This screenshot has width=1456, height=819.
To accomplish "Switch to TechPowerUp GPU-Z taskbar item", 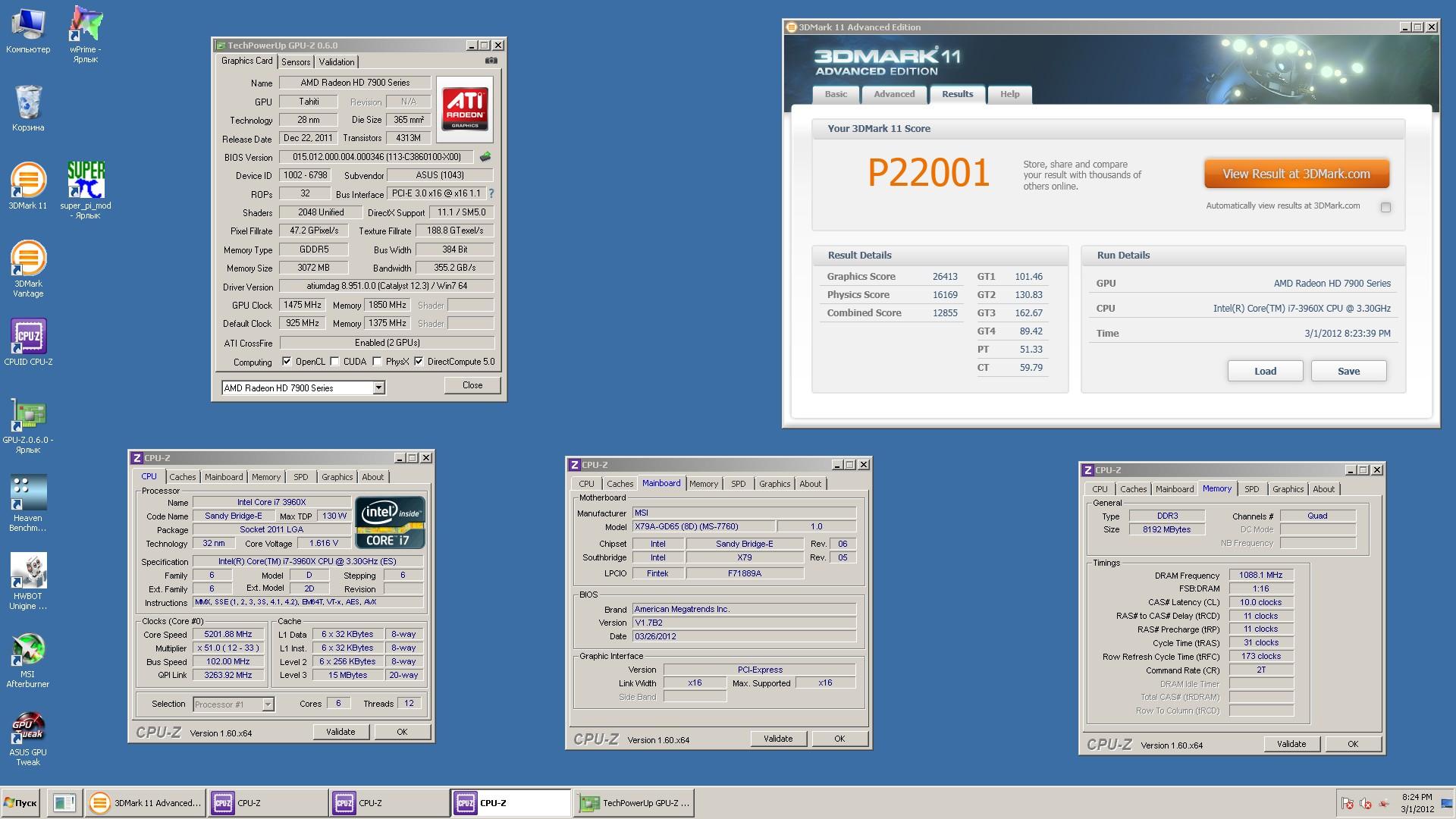I will (x=635, y=803).
